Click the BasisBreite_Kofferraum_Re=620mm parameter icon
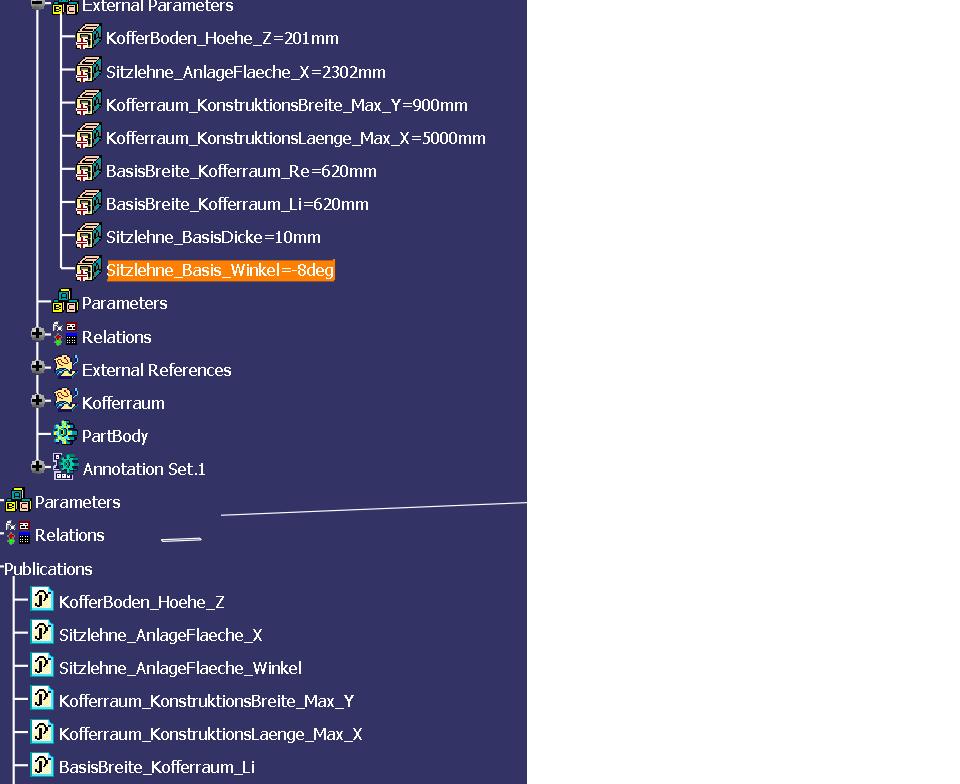This screenshot has width=960, height=784. pyautogui.click(x=89, y=170)
